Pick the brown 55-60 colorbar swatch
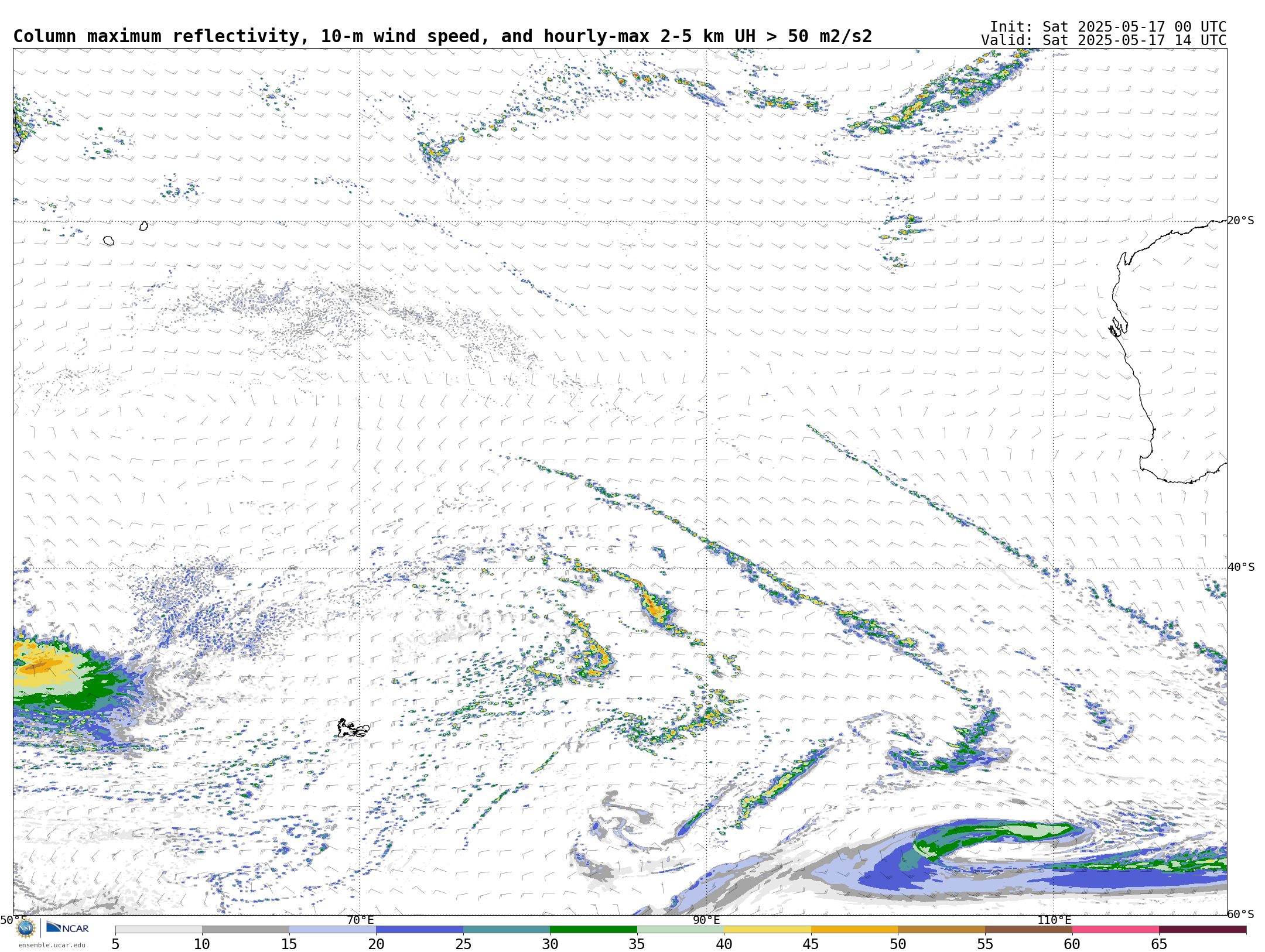The image size is (1265, 952). 1028,929
